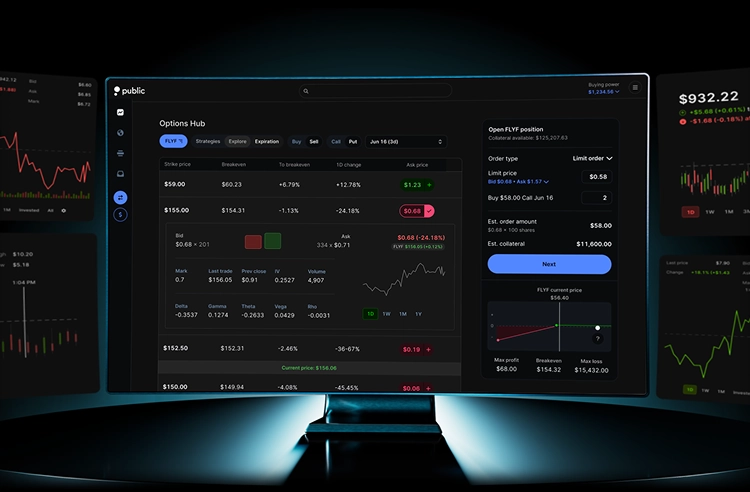Expand the Limit order type dropdown

593,158
